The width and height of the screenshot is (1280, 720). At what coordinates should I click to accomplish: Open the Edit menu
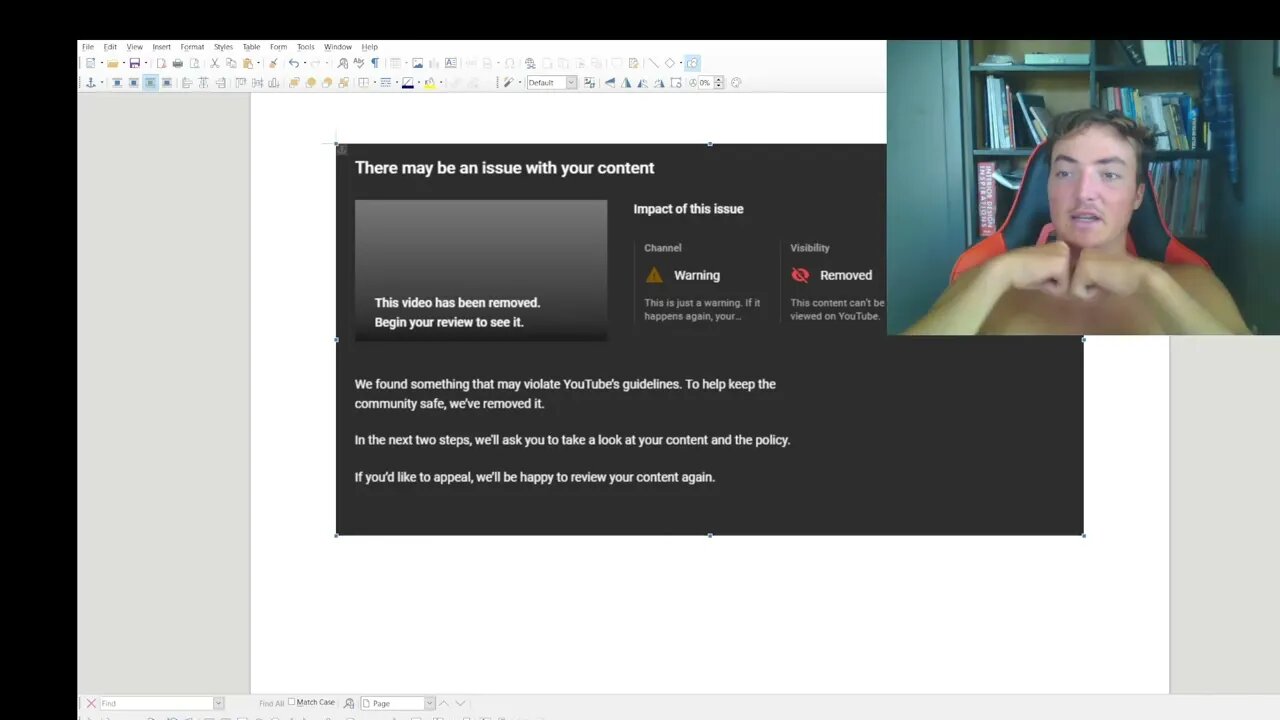tap(110, 47)
